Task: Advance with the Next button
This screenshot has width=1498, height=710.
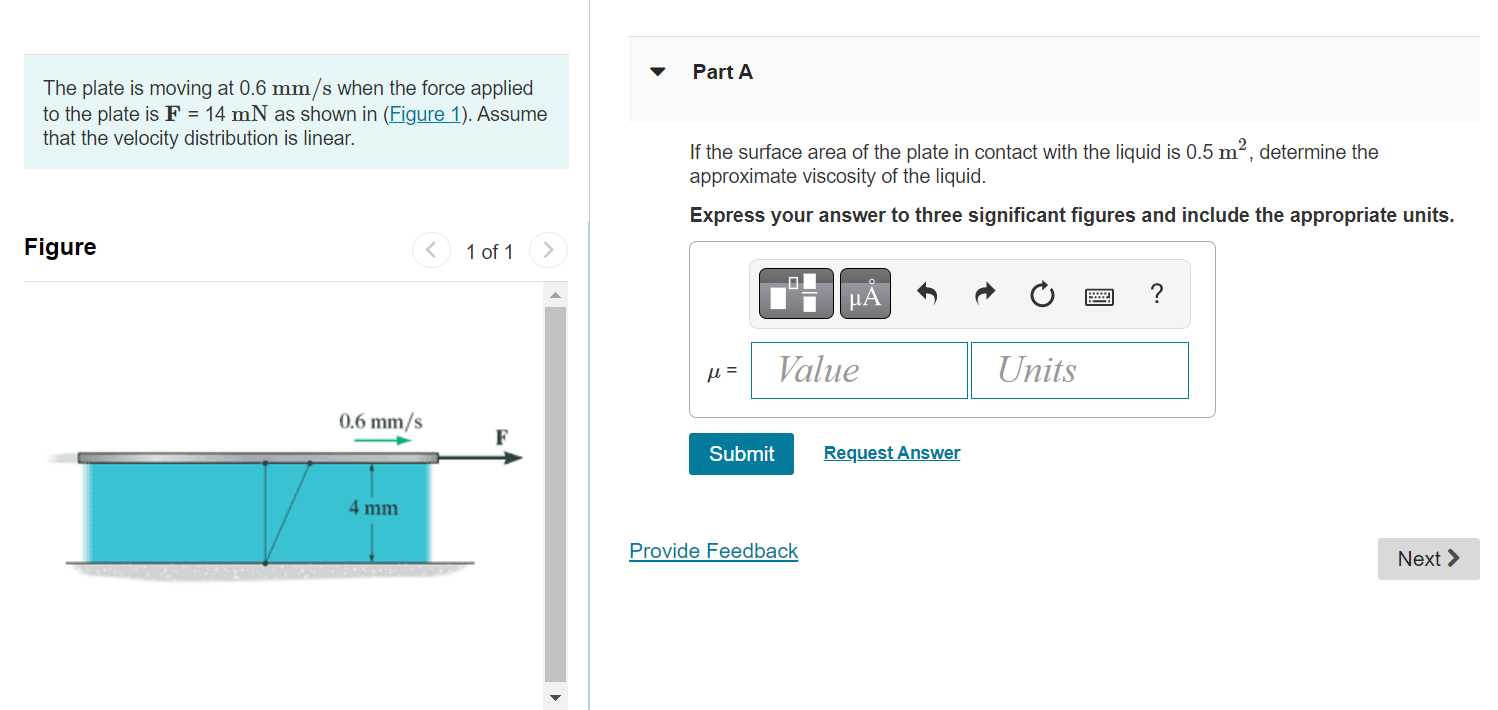Action: pos(1428,558)
